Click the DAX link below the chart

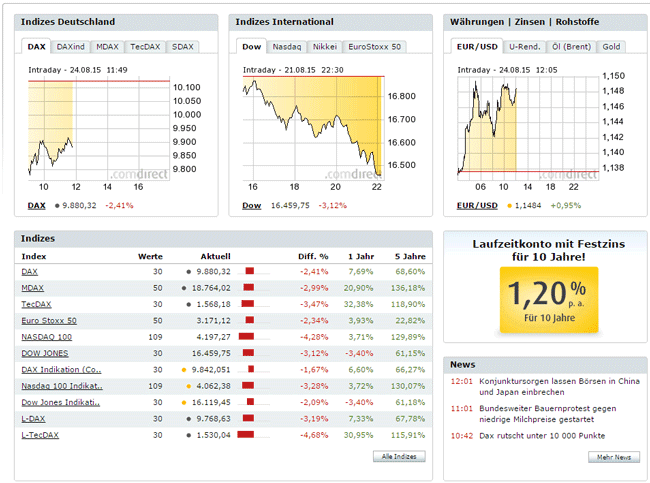pos(36,205)
